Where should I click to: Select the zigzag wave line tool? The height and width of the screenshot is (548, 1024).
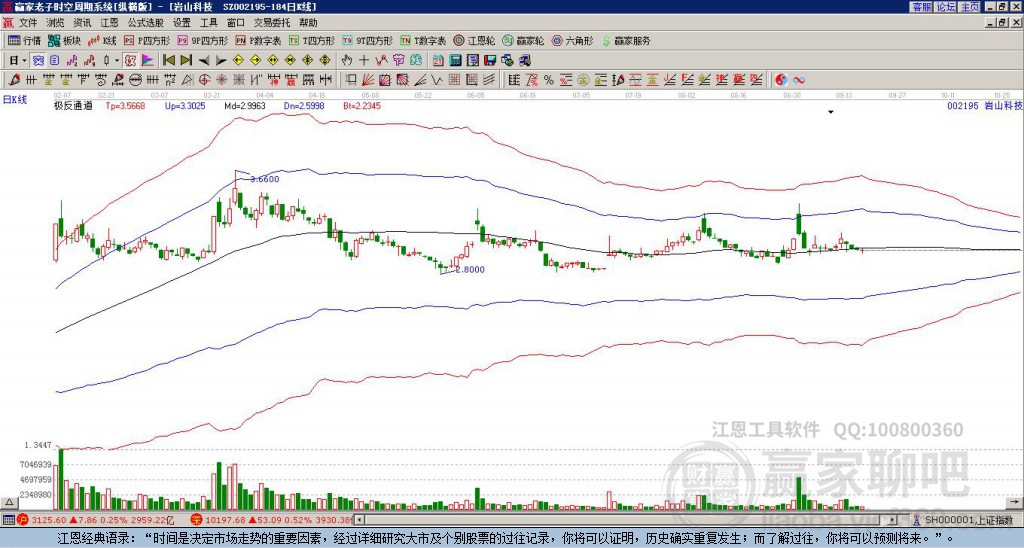pos(436,80)
